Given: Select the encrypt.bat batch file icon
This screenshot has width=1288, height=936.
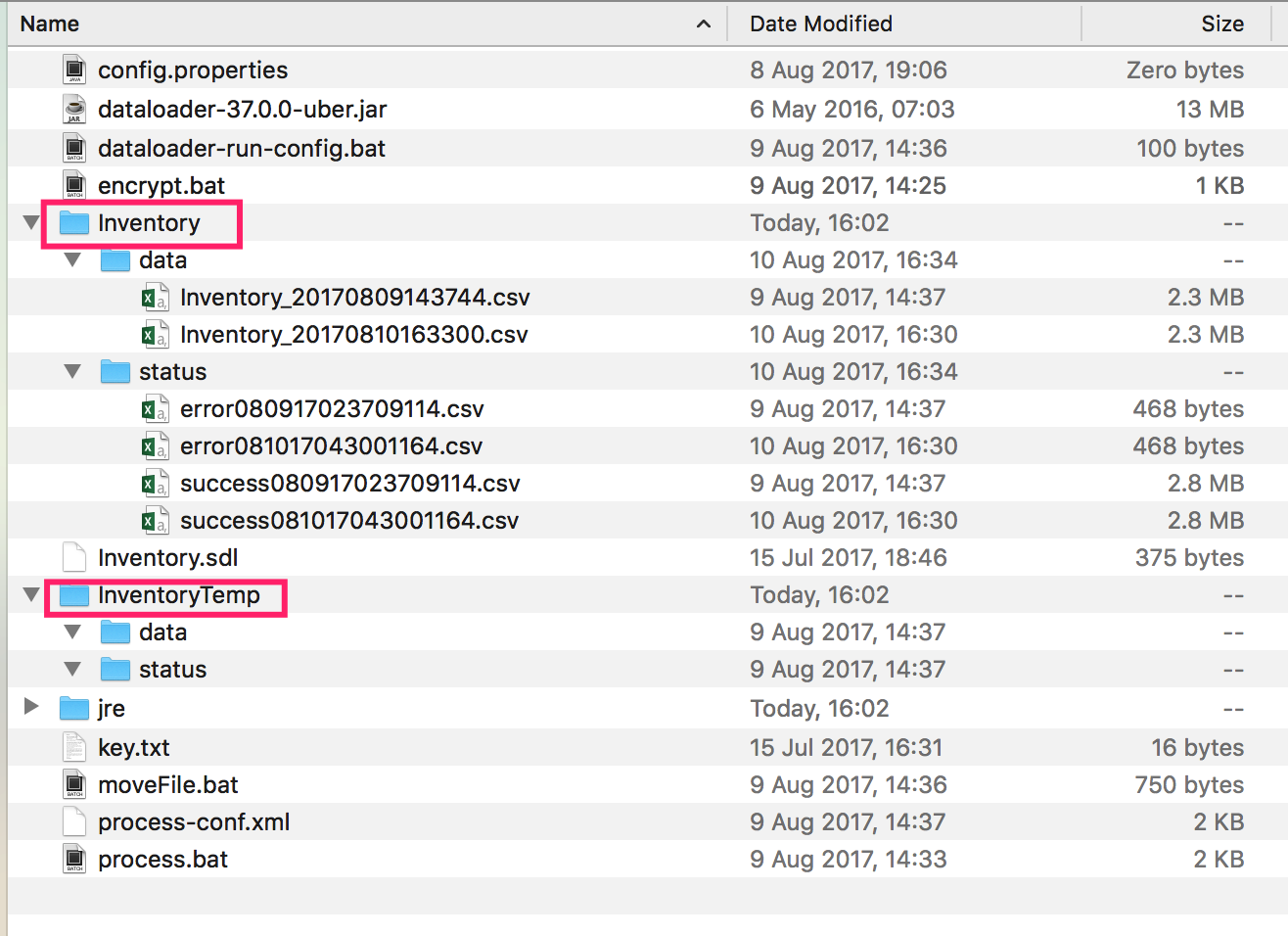Looking at the screenshot, I should point(74,185).
